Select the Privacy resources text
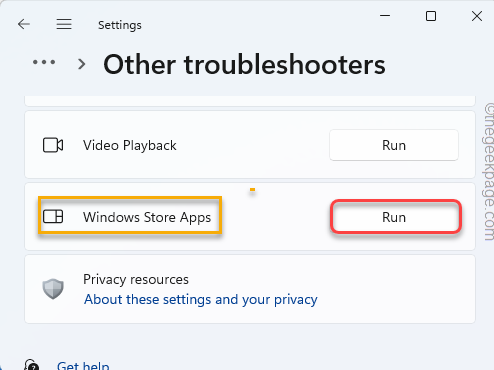This screenshot has width=494, height=370. (x=136, y=279)
